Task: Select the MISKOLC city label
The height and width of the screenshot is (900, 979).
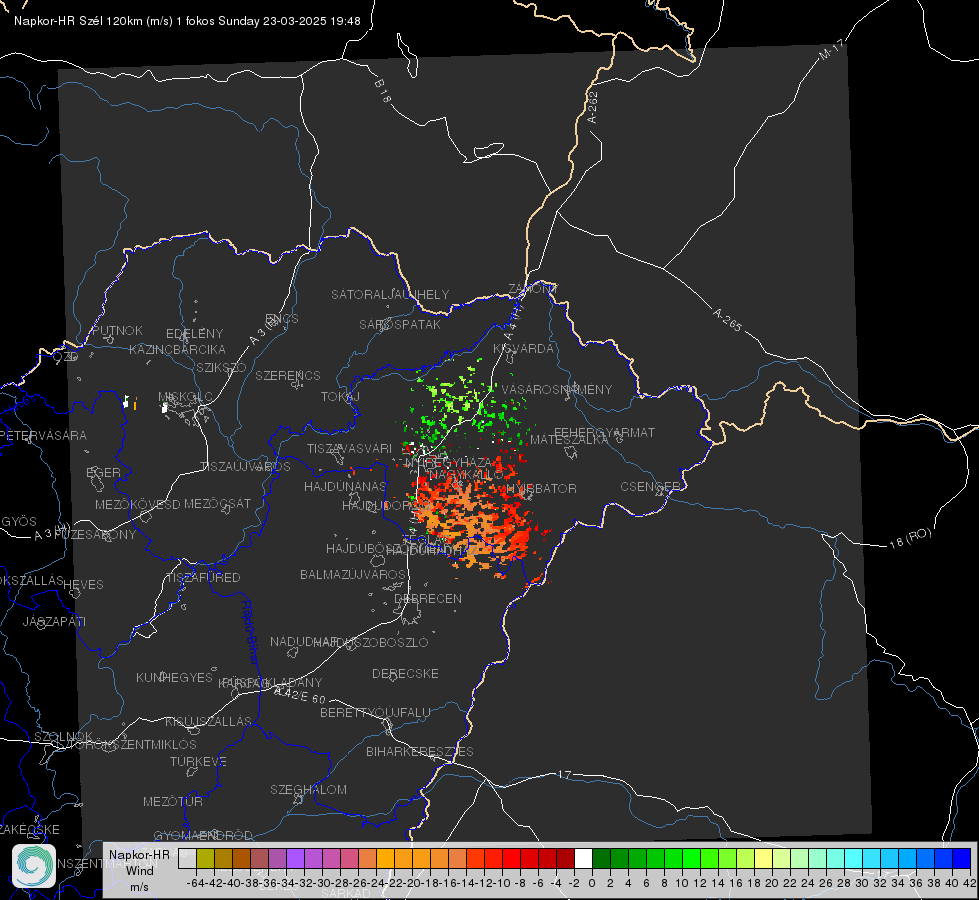Action: coord(185,397)
